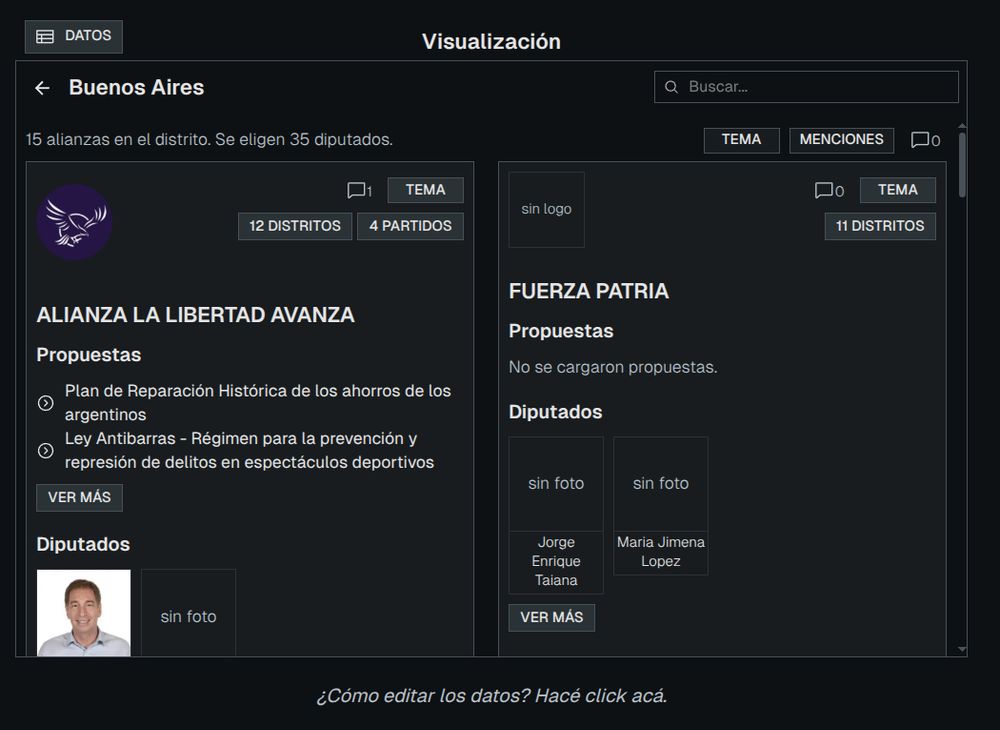Click the Alianza La Libertad Avanza eagle logo

(74, 221)
